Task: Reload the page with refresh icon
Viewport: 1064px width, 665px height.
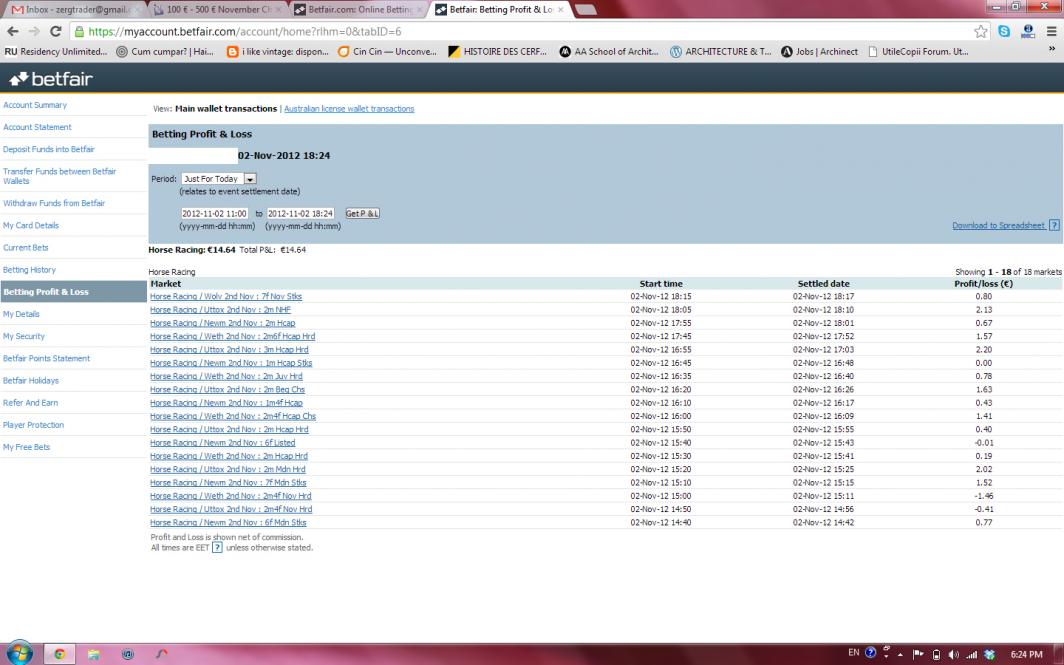Action: point(56,31)
